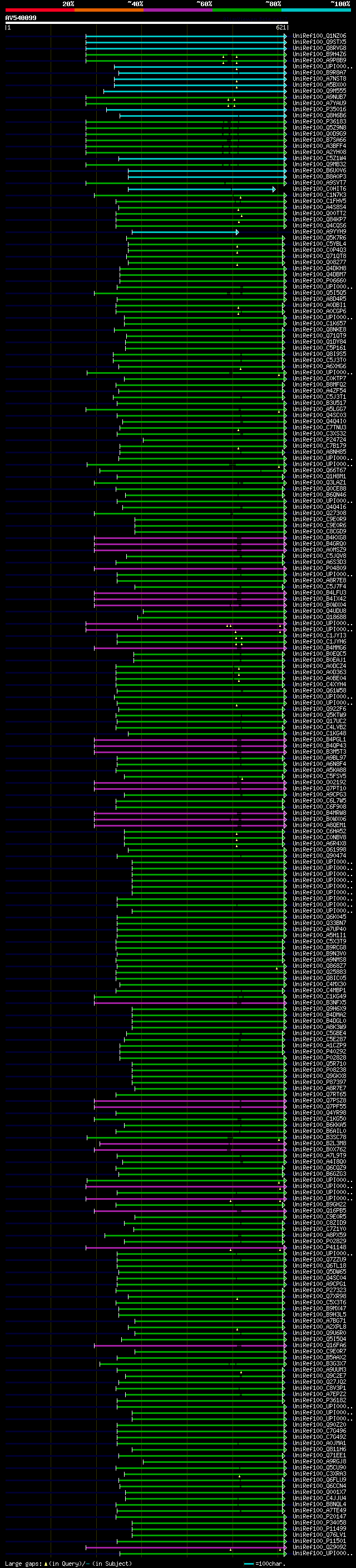Viewport: 356px width, 1568px height.
Task: Click the query end position 621
Action: (x=280, y=27)
